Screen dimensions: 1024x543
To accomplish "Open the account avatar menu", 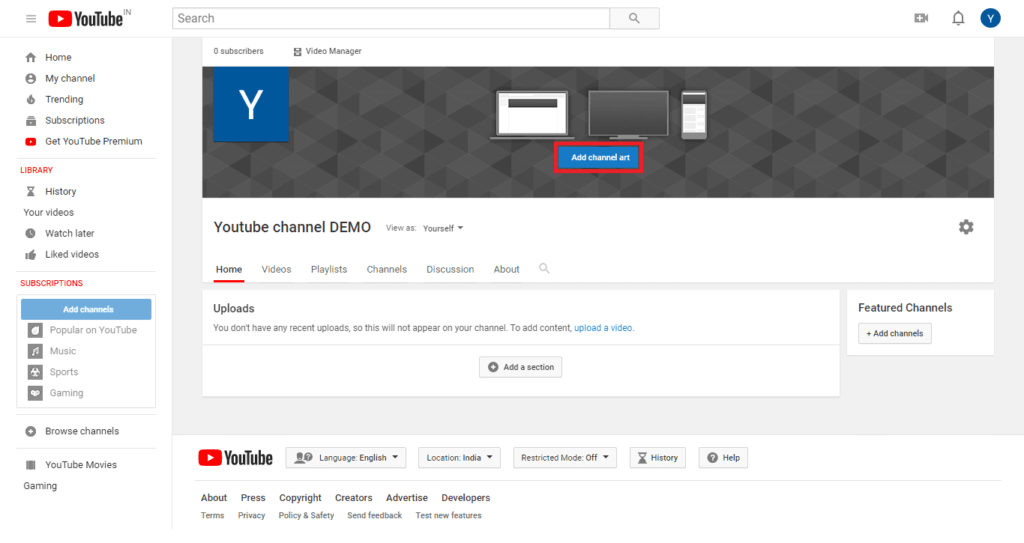I will (x=990, y=18).
